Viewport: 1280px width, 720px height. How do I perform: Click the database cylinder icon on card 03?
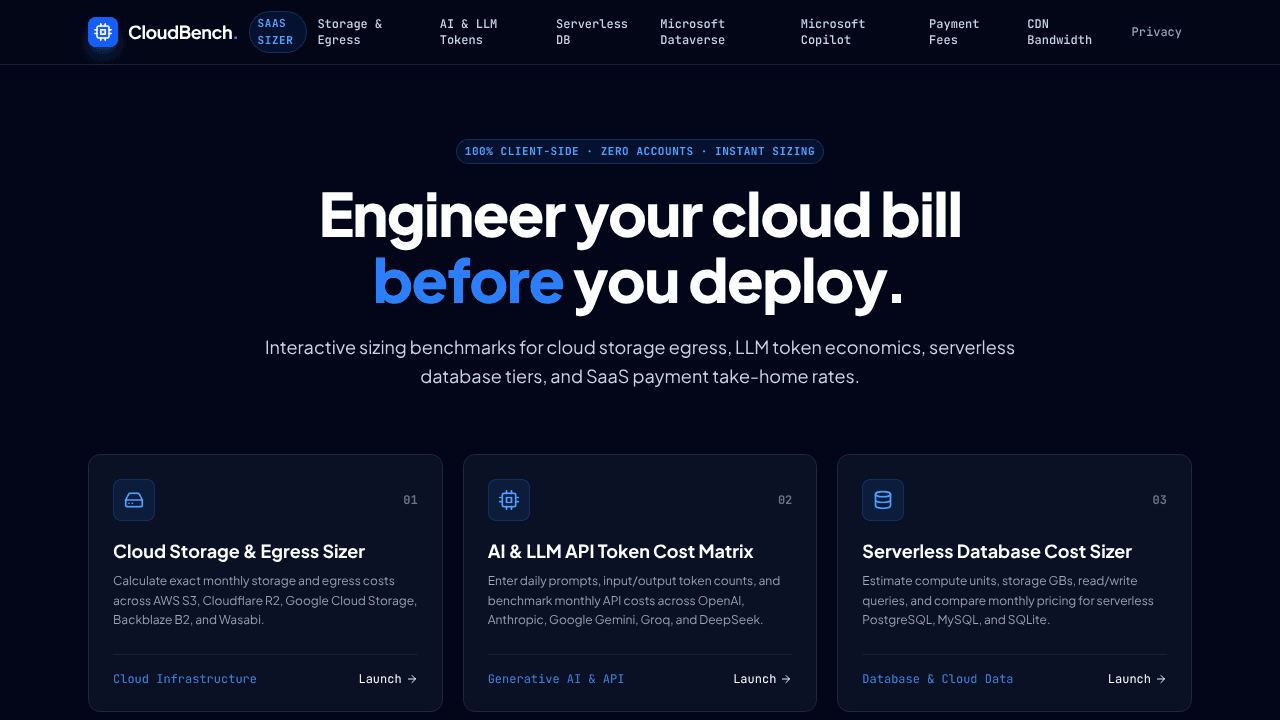tap(883, 500)
